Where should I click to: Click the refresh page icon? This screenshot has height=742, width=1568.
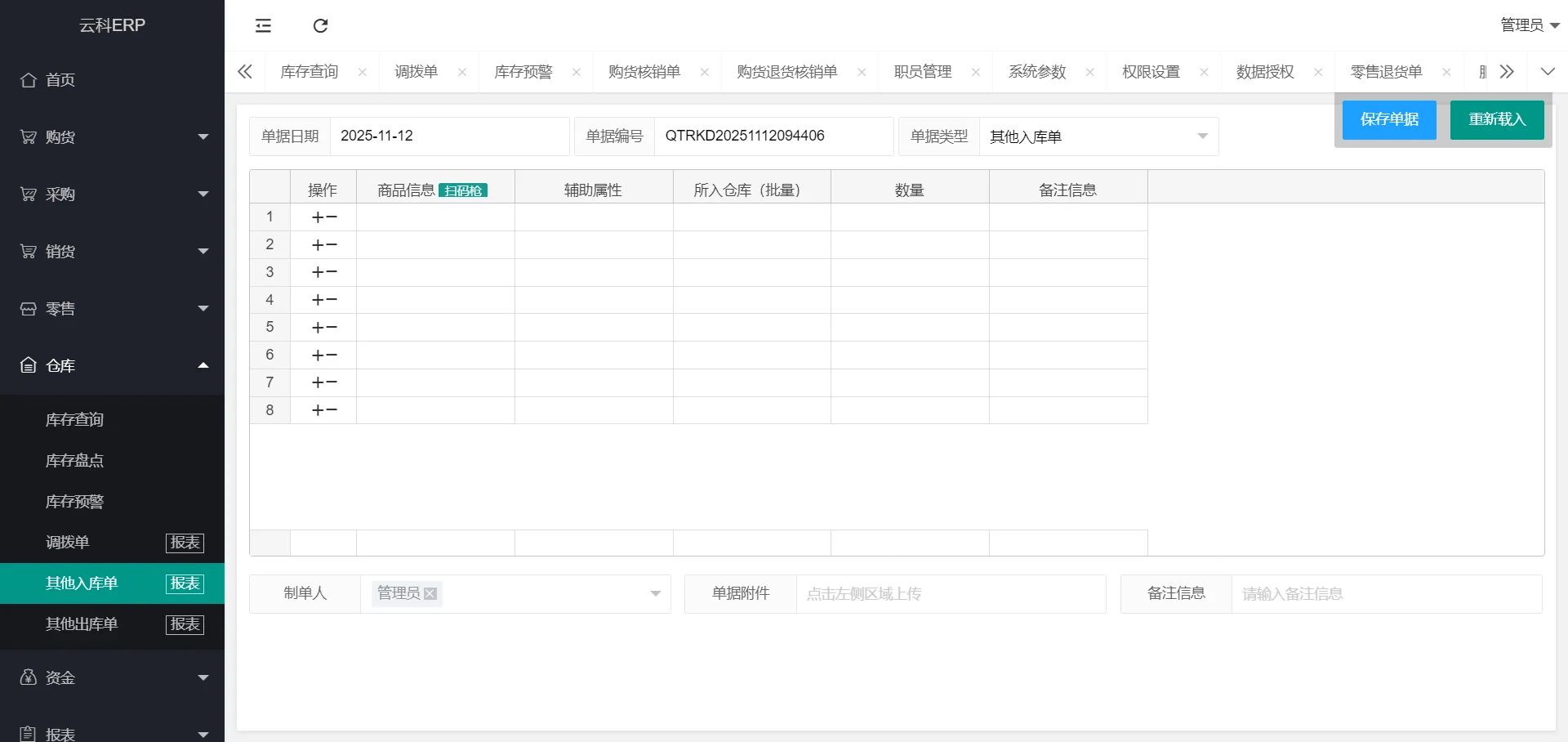pos(320,26)
